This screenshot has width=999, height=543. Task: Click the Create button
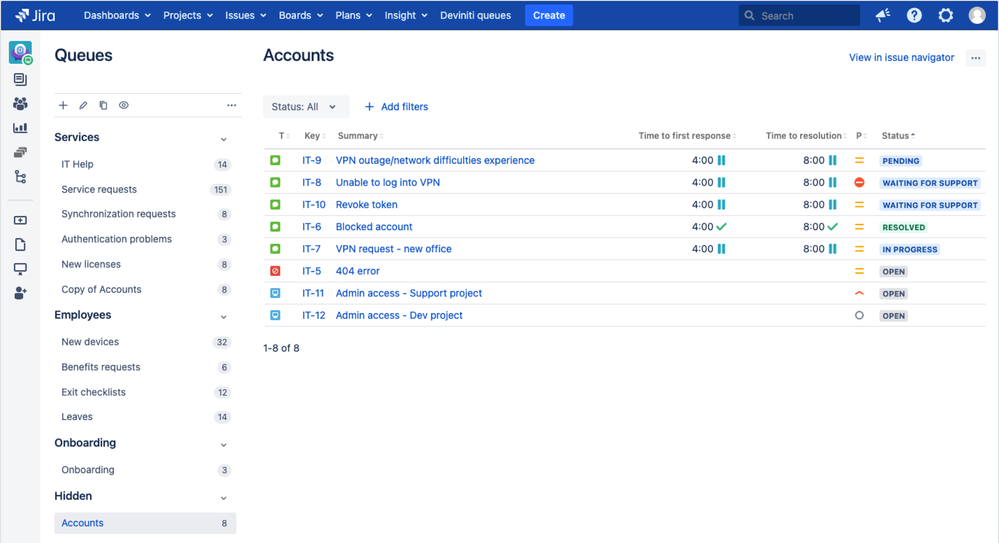pos(549,15)
